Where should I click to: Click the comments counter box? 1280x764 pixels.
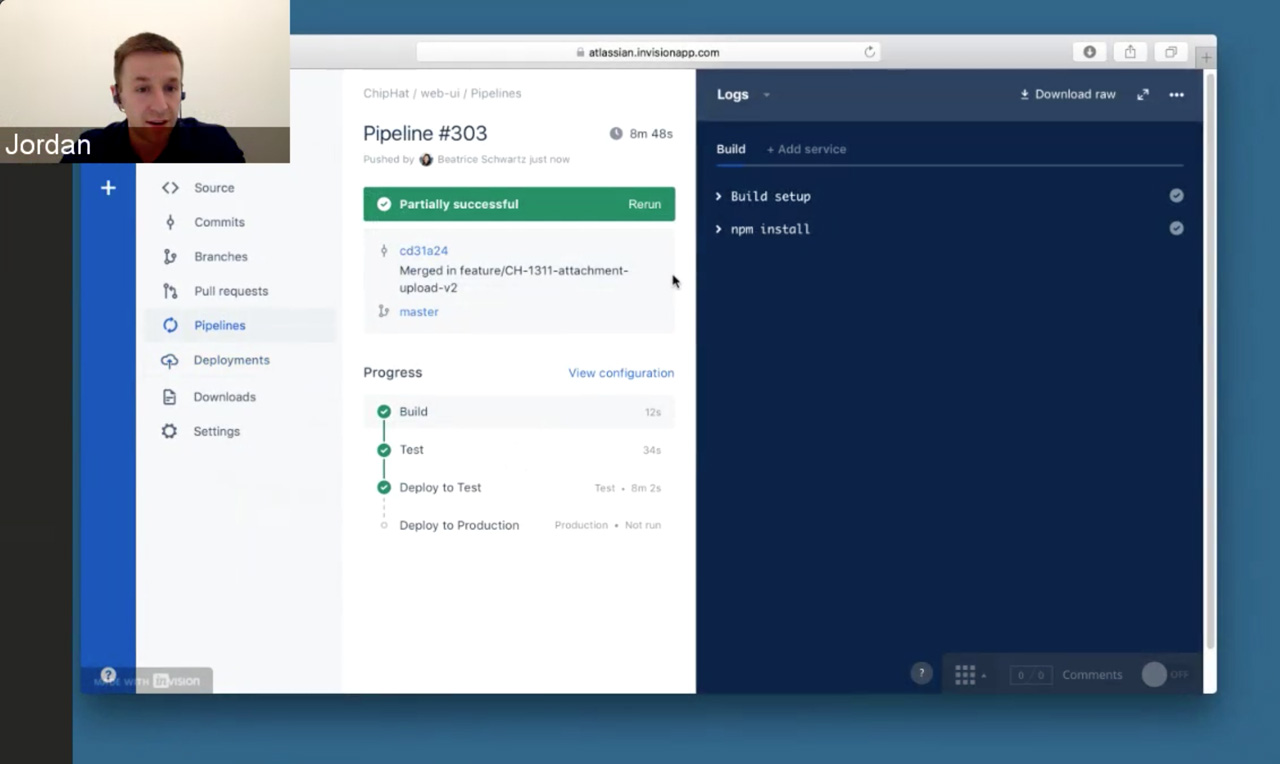(x=1030, y=675)
